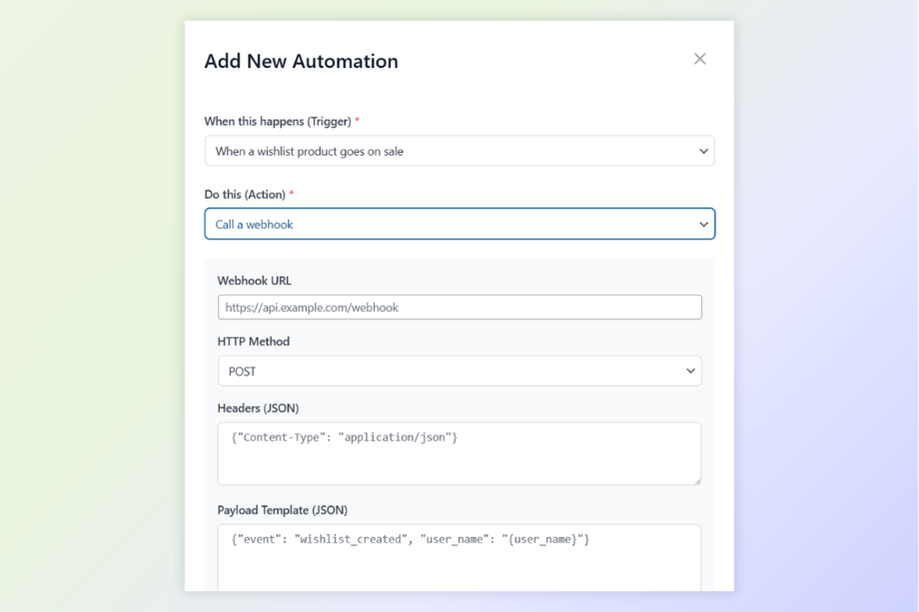Click the chevron on the trigger dropdown

(703, 150)
